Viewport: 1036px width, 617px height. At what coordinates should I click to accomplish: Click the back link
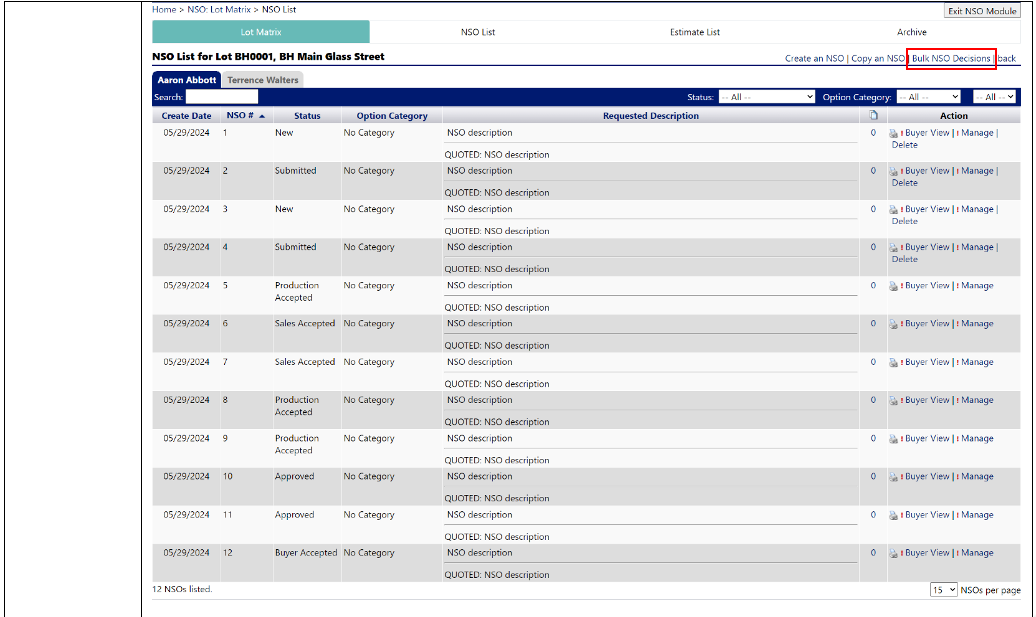[x=1006, y=58]
